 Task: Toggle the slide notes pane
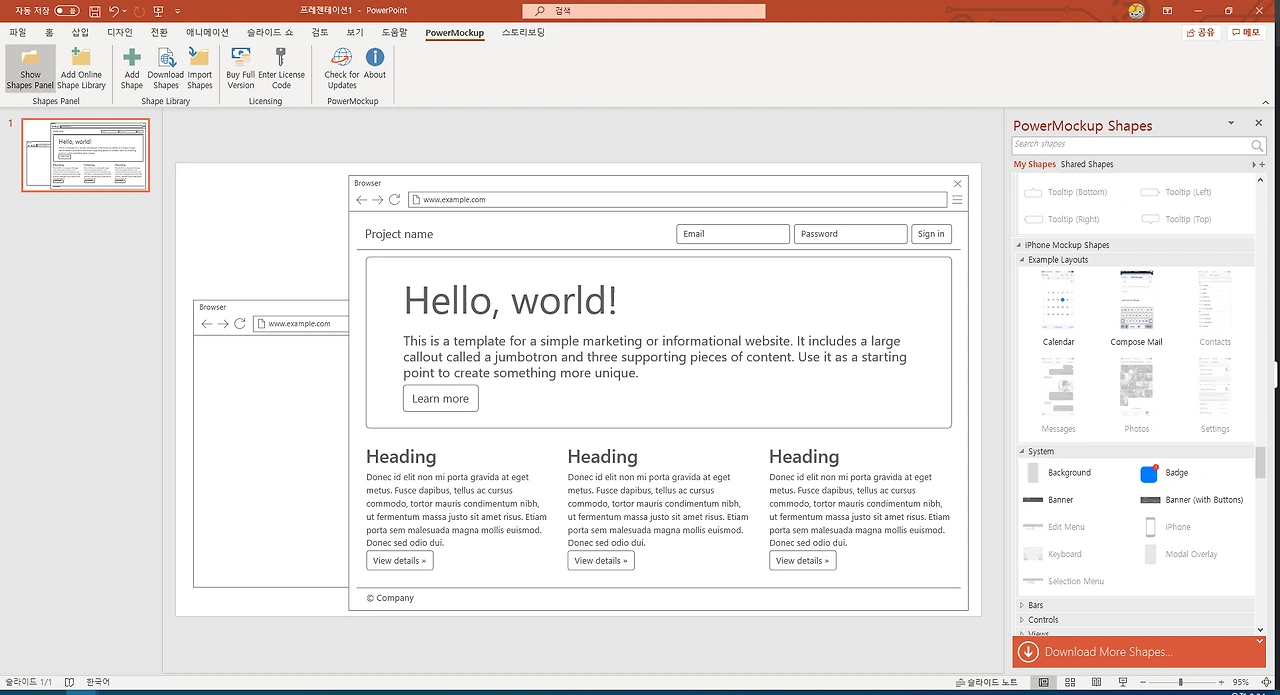tap(985, 682)
